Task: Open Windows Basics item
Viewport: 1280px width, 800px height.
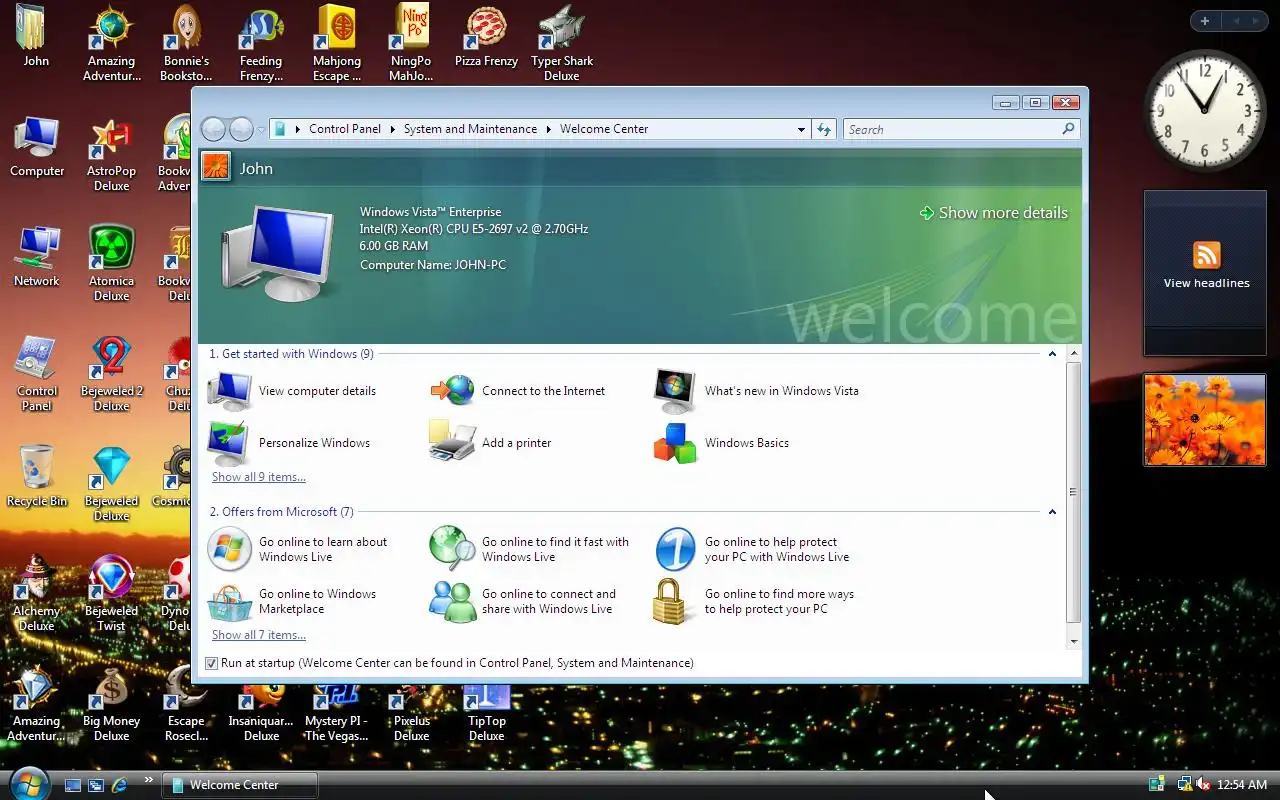Action: click(x=722, y=443)
